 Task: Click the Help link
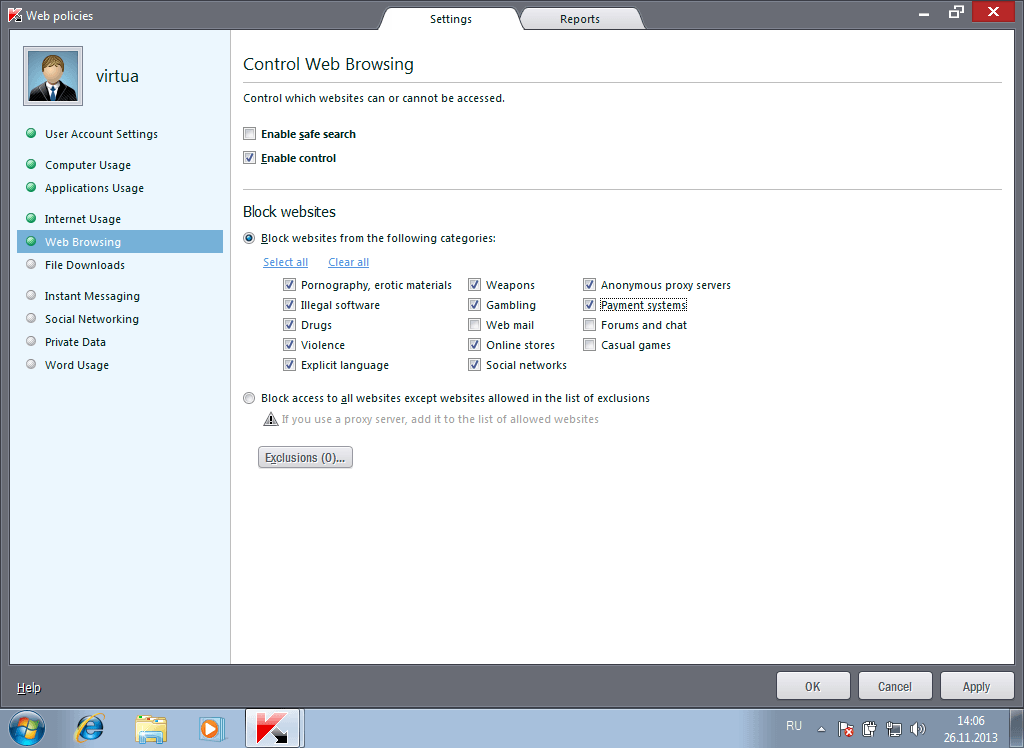[x=29, y=687]
